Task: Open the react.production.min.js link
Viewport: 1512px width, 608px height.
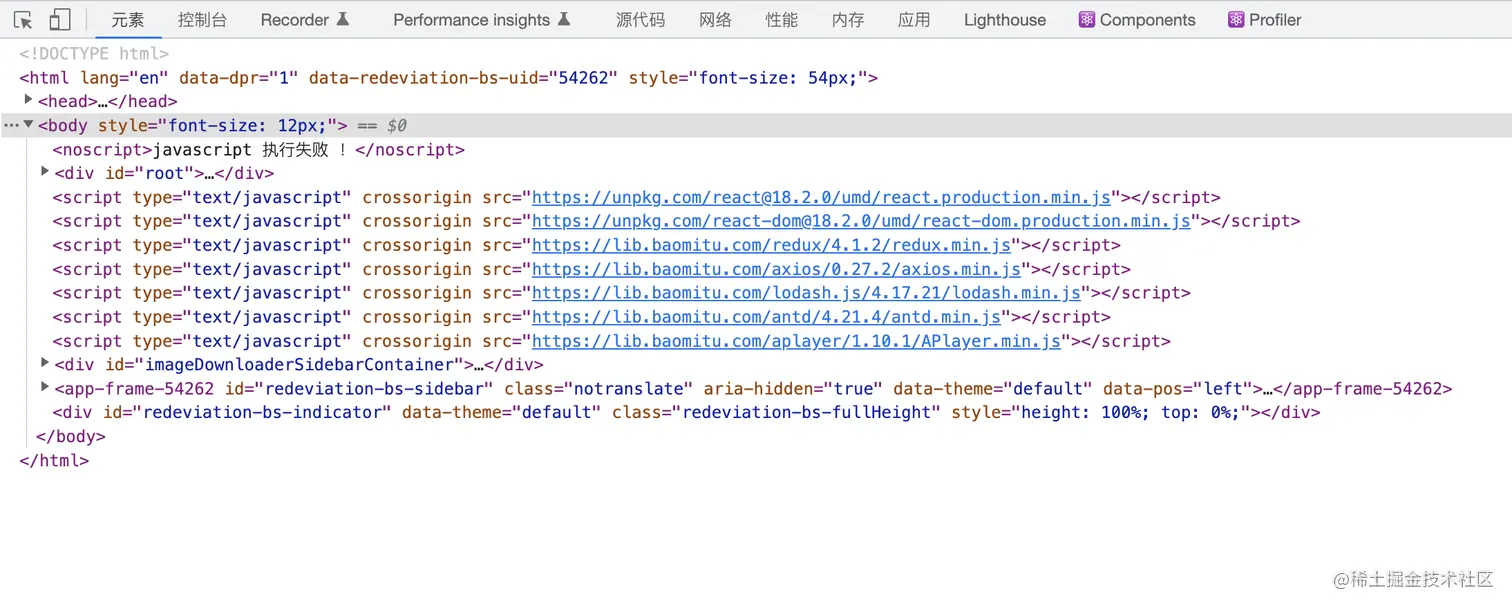Action: [x=821, y=198]
